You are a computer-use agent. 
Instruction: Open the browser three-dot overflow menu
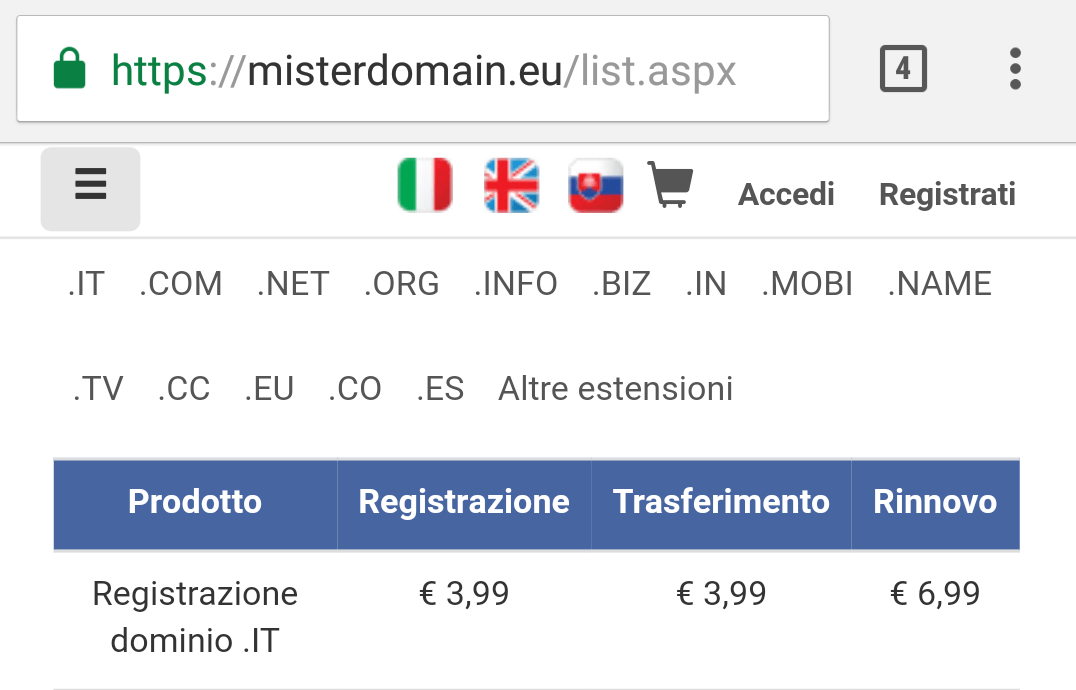click(x=1016, y=69)
